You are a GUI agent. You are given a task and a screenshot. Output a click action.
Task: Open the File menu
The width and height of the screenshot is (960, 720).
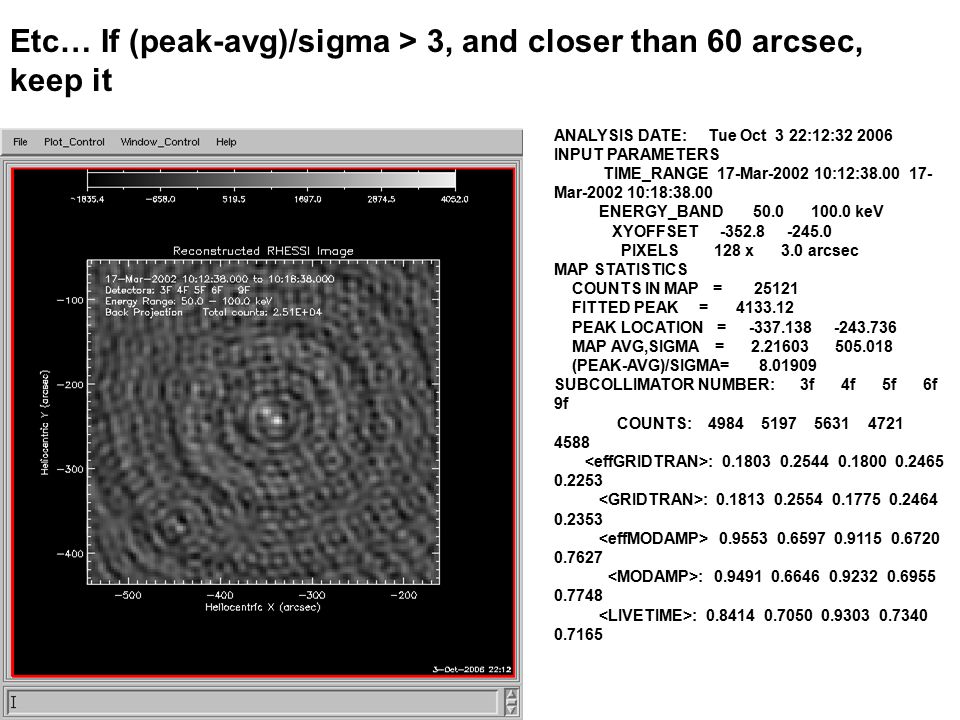pos(20,142)
